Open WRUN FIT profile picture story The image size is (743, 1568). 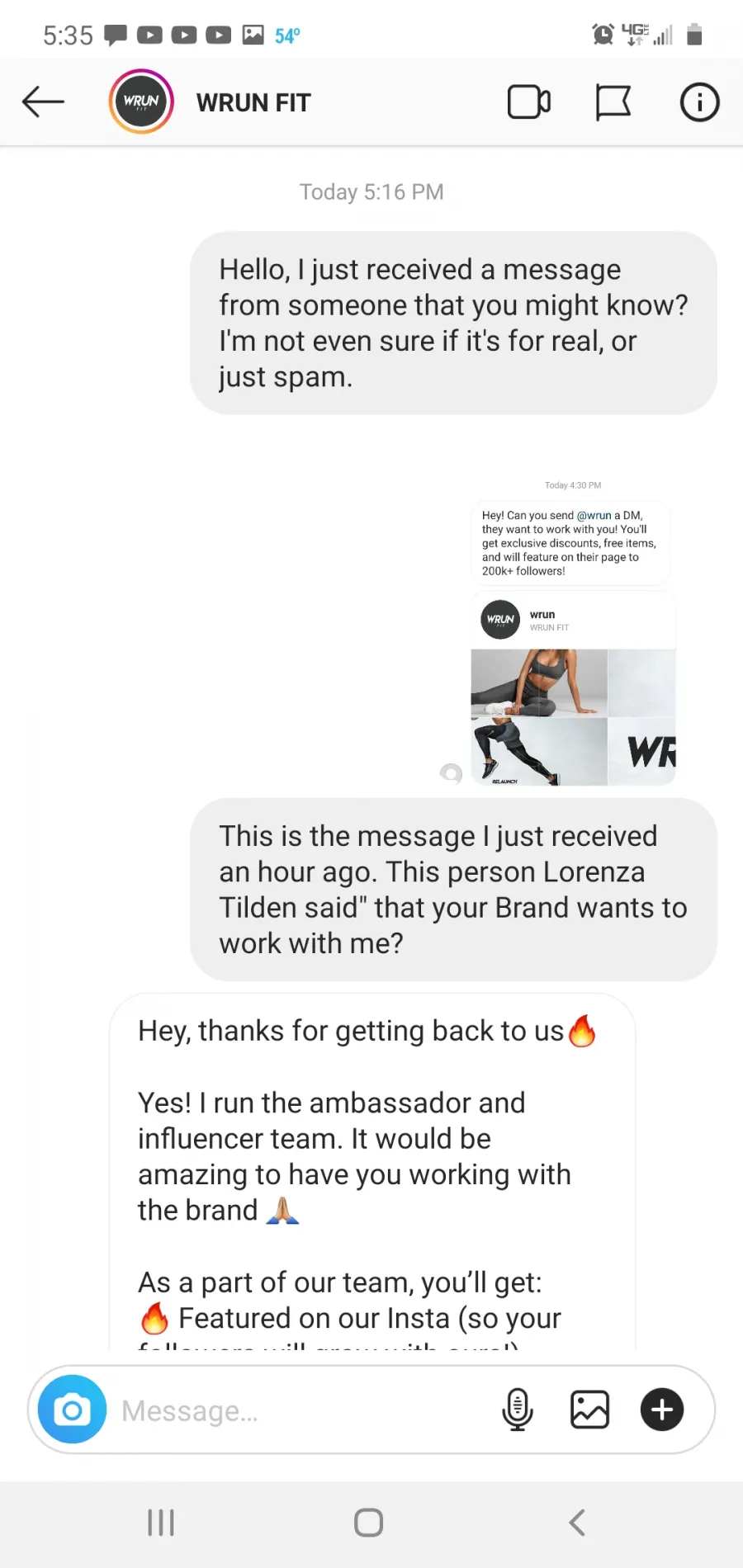click(141, 102)
